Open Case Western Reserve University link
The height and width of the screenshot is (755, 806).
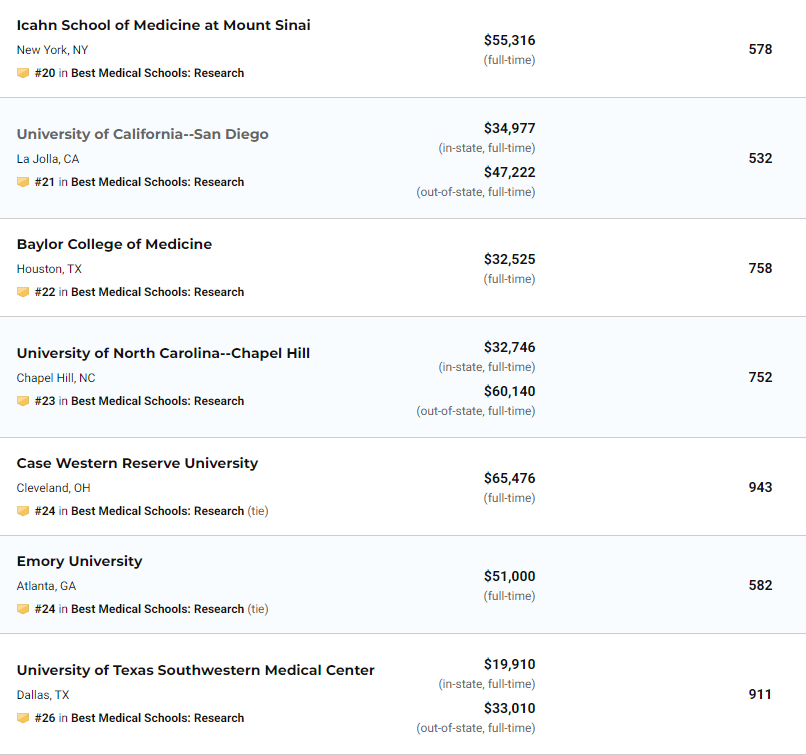click(137, 463)
